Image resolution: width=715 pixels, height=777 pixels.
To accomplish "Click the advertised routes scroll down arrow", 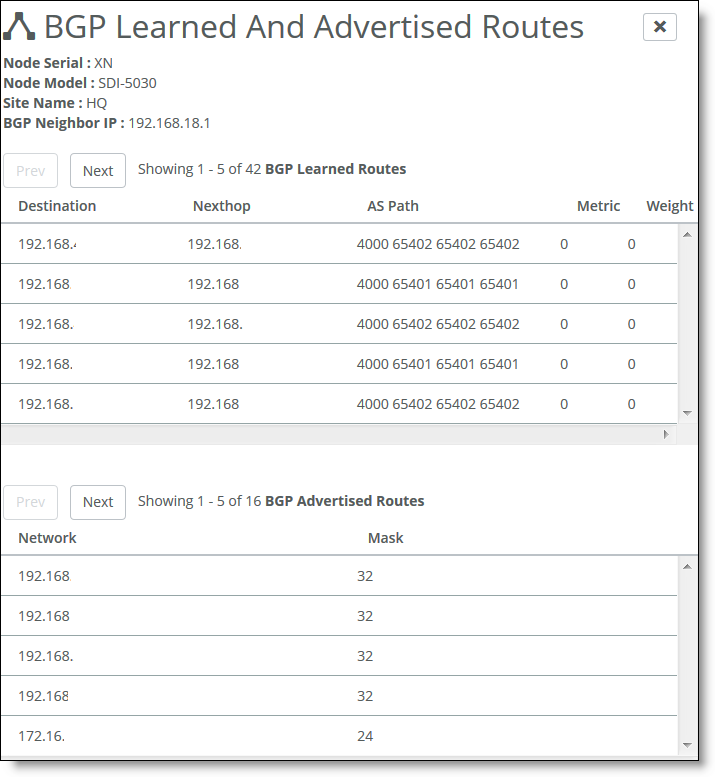I will coord(687,745).
